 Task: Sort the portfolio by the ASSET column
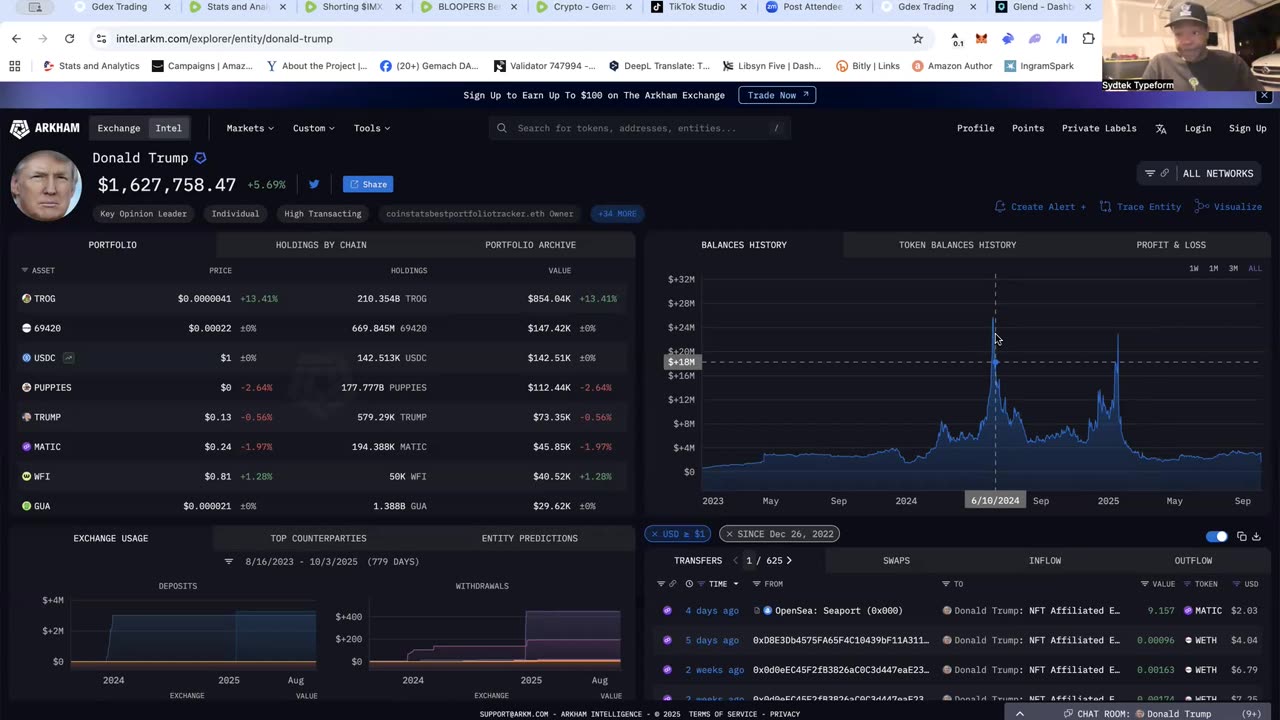click(x=39, y=271)
